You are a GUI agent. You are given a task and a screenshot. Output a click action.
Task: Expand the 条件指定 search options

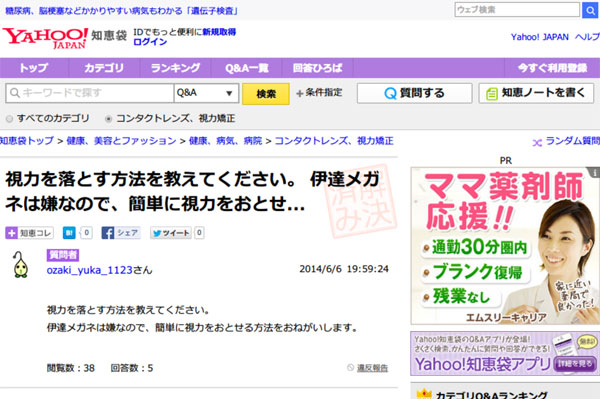pos(319,93)
